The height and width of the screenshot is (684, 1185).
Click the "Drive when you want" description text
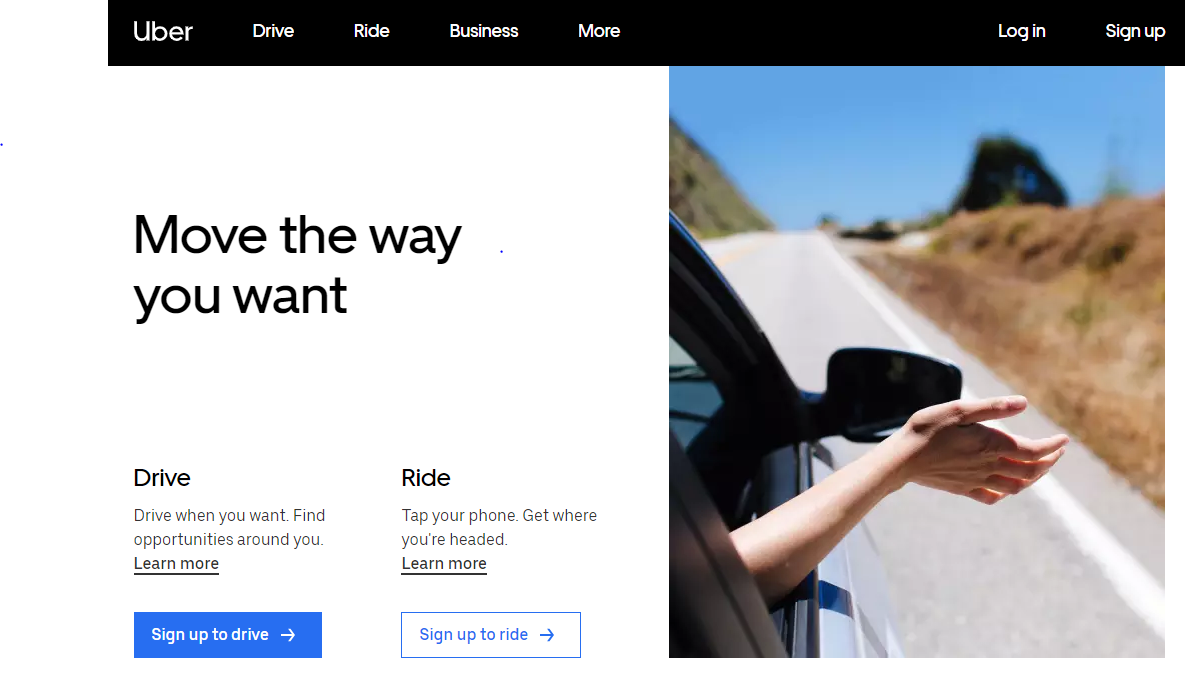(229, 528)
